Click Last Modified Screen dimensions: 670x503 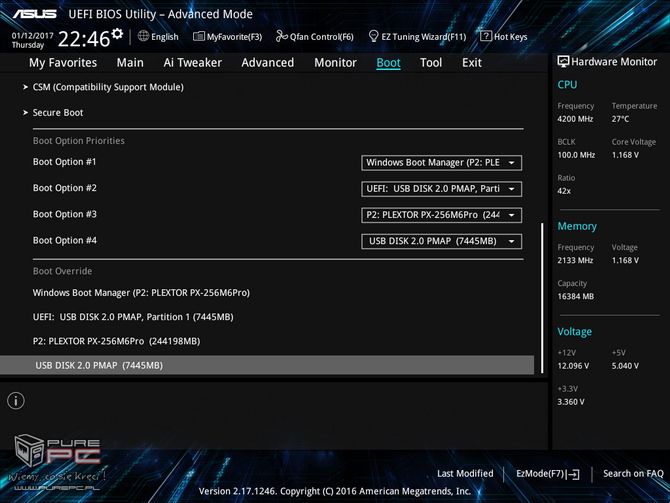[465, 474]
